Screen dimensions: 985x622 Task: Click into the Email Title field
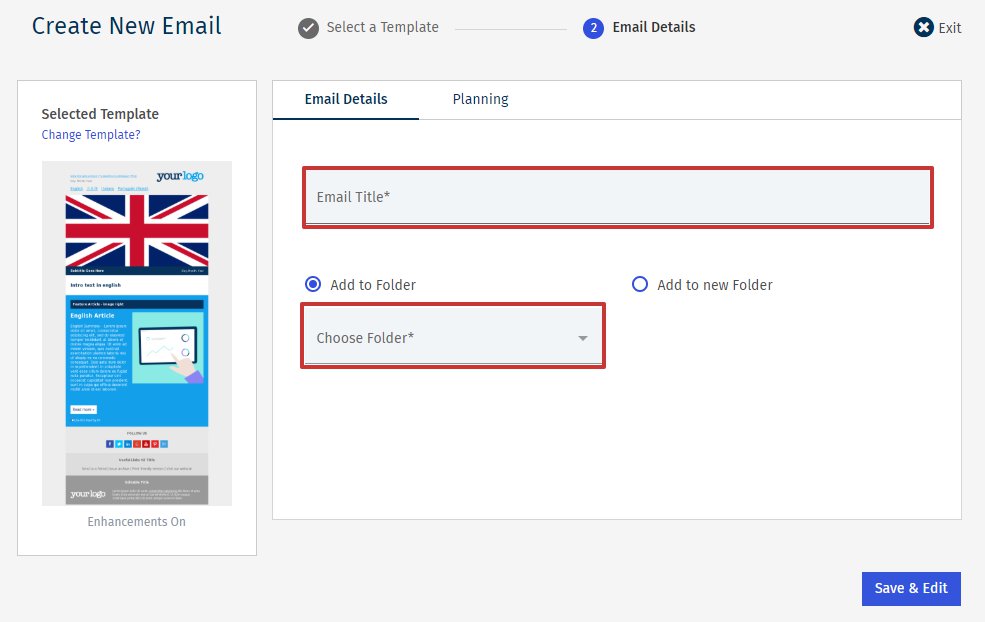point(618,197)
